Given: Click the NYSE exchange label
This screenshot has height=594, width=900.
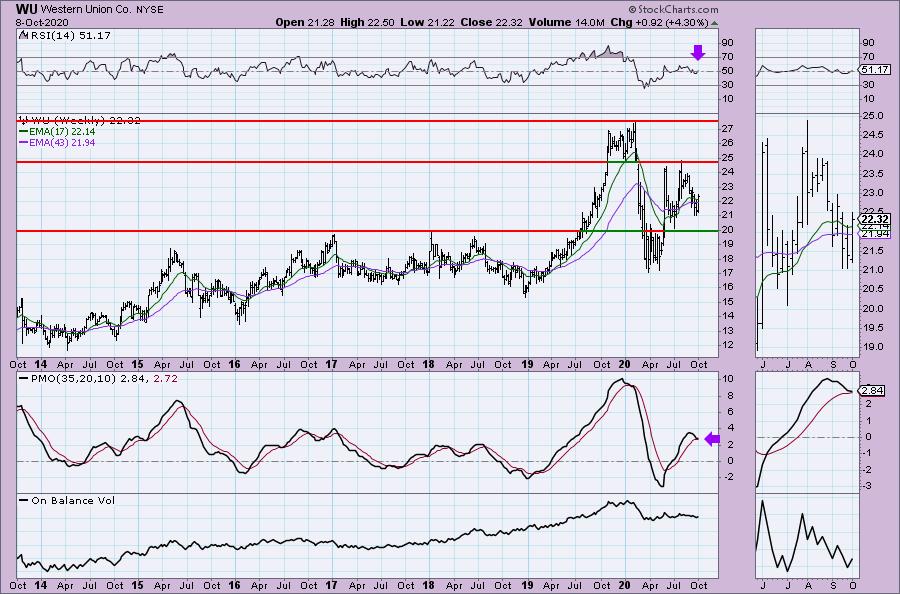Looking at the screenshot, I should [148, 10].
